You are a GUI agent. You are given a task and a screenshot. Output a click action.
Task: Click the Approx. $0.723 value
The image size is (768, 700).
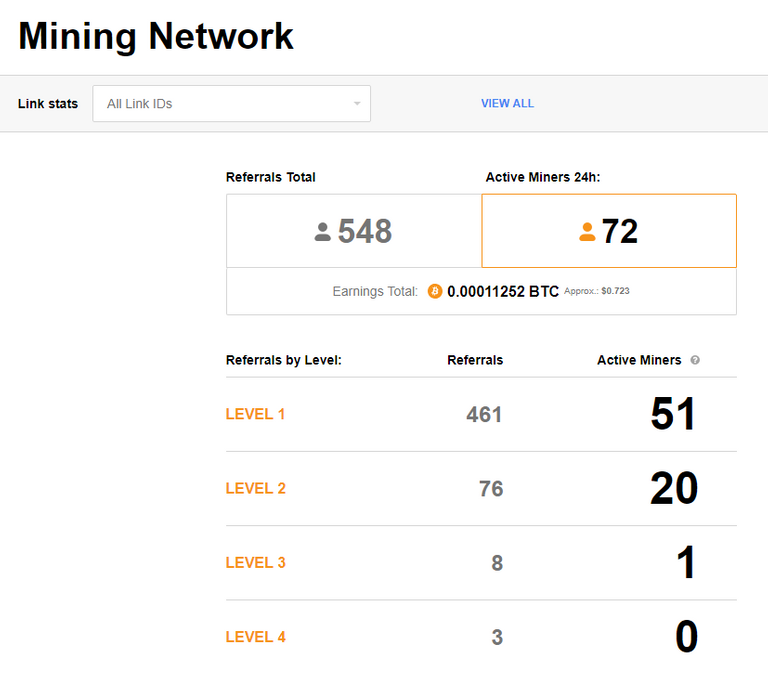click(x=597, y=291)
